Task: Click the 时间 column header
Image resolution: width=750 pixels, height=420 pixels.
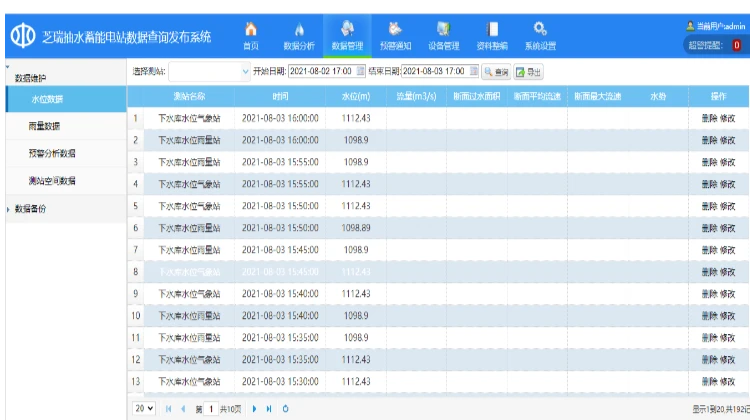Action: [280, 97]
